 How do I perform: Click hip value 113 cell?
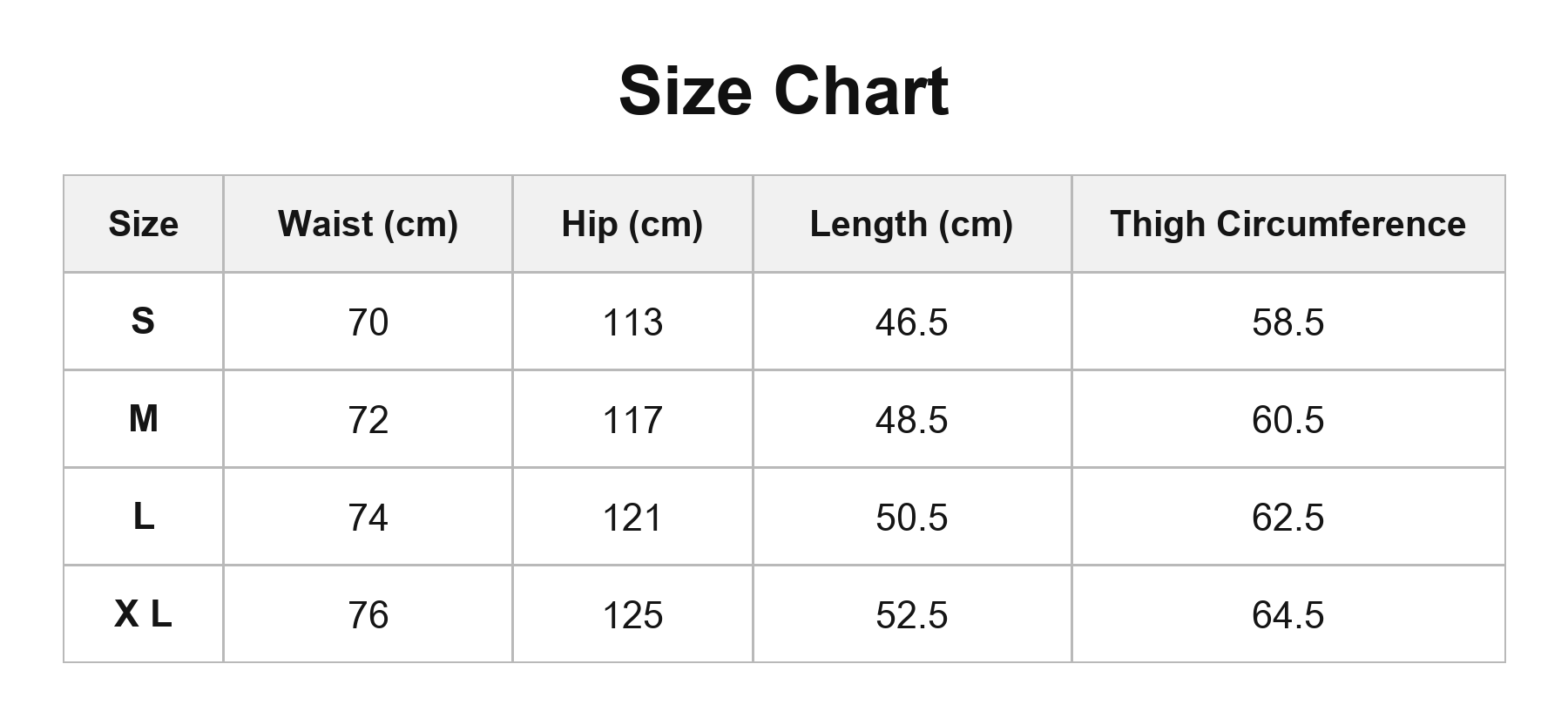click(632, 322)
